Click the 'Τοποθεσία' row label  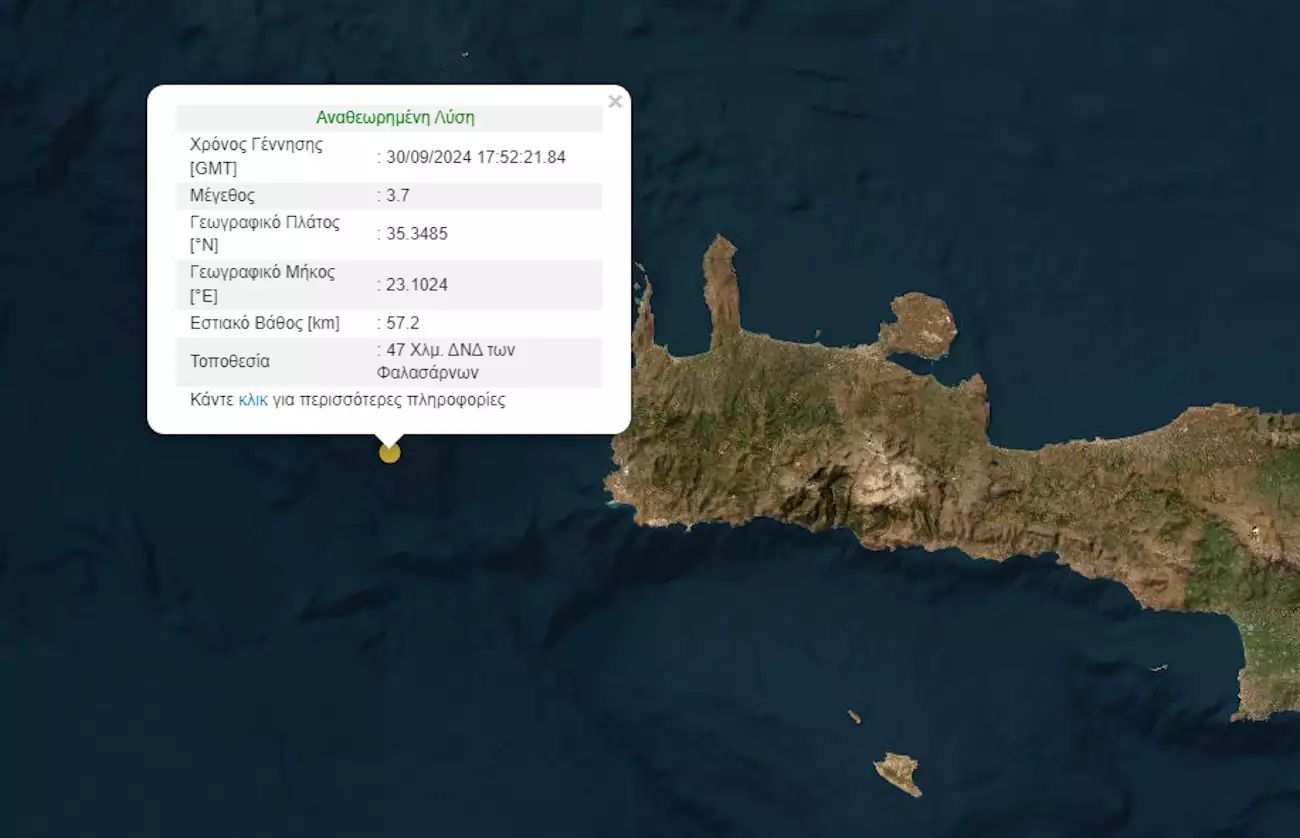[230, 361]
